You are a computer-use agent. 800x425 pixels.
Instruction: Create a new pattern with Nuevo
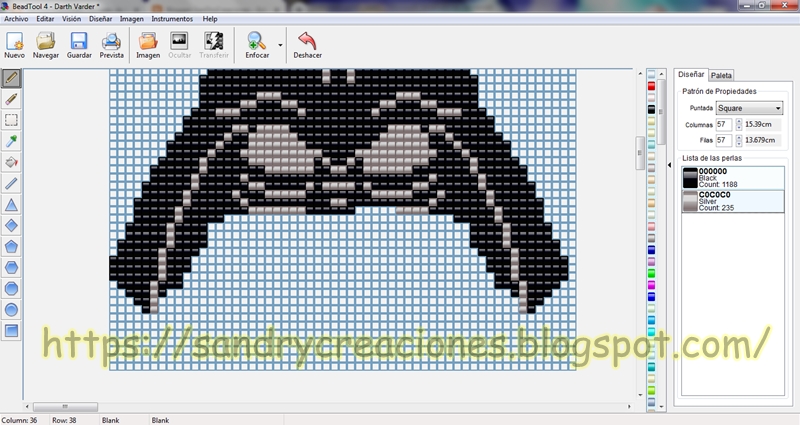(14, 45)
